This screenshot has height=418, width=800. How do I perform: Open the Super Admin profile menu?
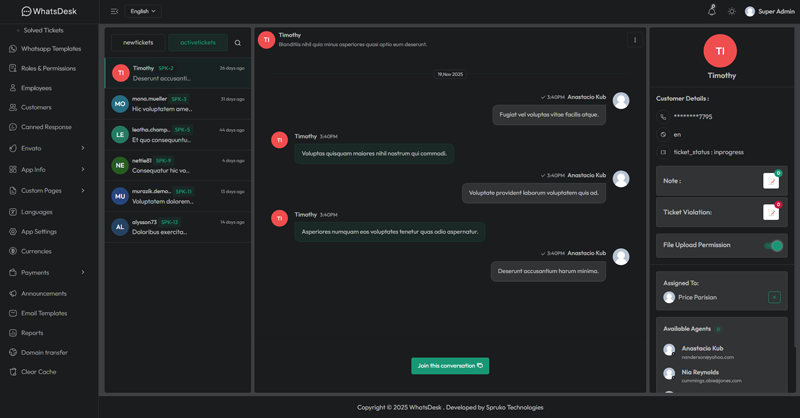tap(769, 12)
